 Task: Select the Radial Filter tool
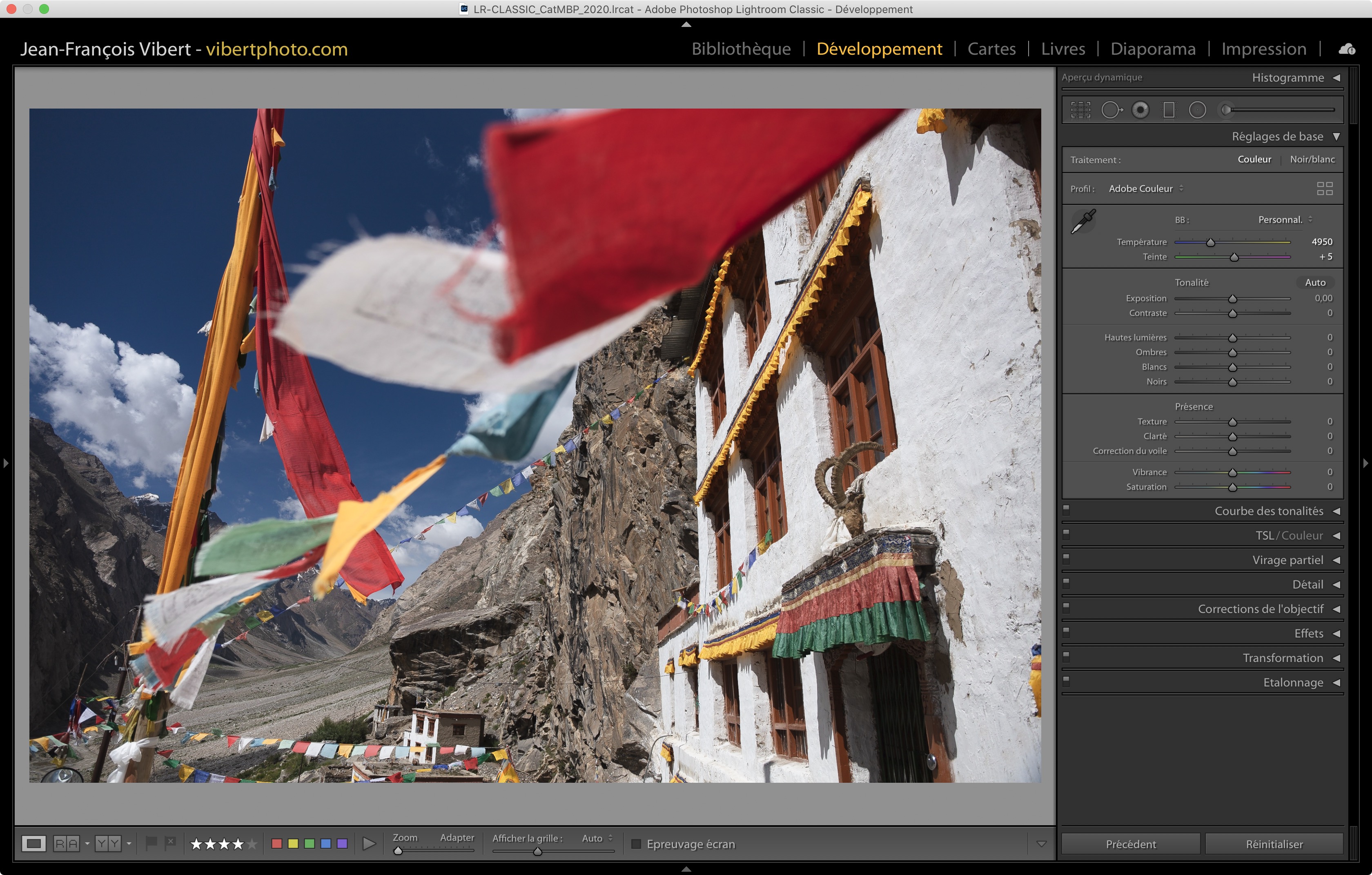click(x=1197, y=110)
